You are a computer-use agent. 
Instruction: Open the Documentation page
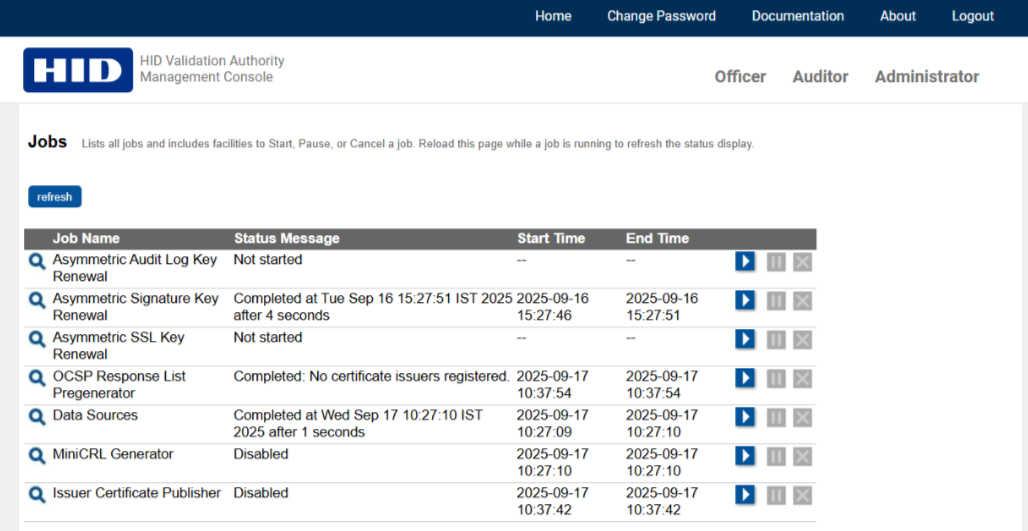(797, 16)
